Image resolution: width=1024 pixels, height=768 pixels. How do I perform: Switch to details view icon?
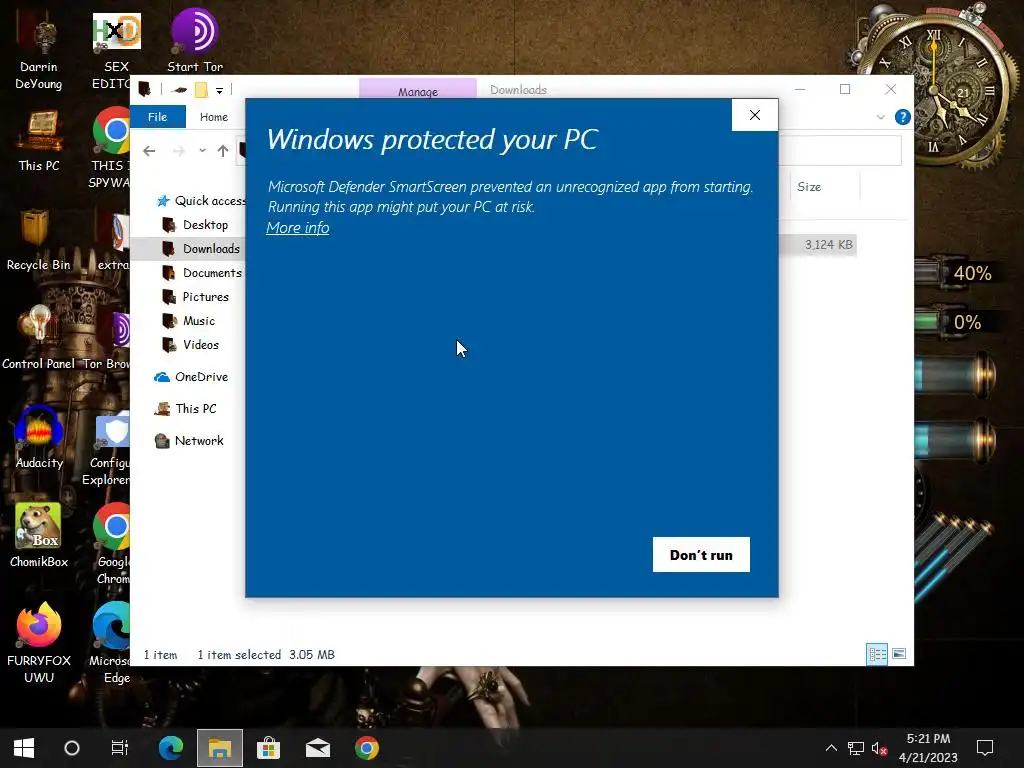[877, 654]
